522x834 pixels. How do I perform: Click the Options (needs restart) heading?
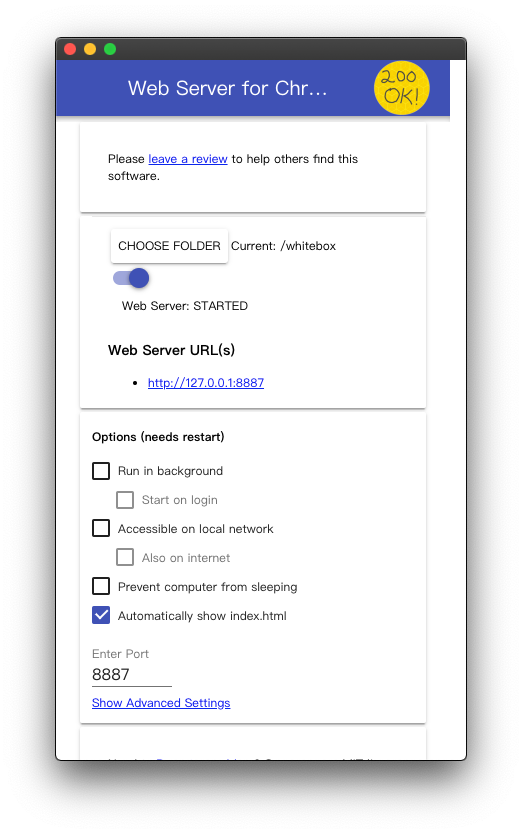(x=158, y=437)
